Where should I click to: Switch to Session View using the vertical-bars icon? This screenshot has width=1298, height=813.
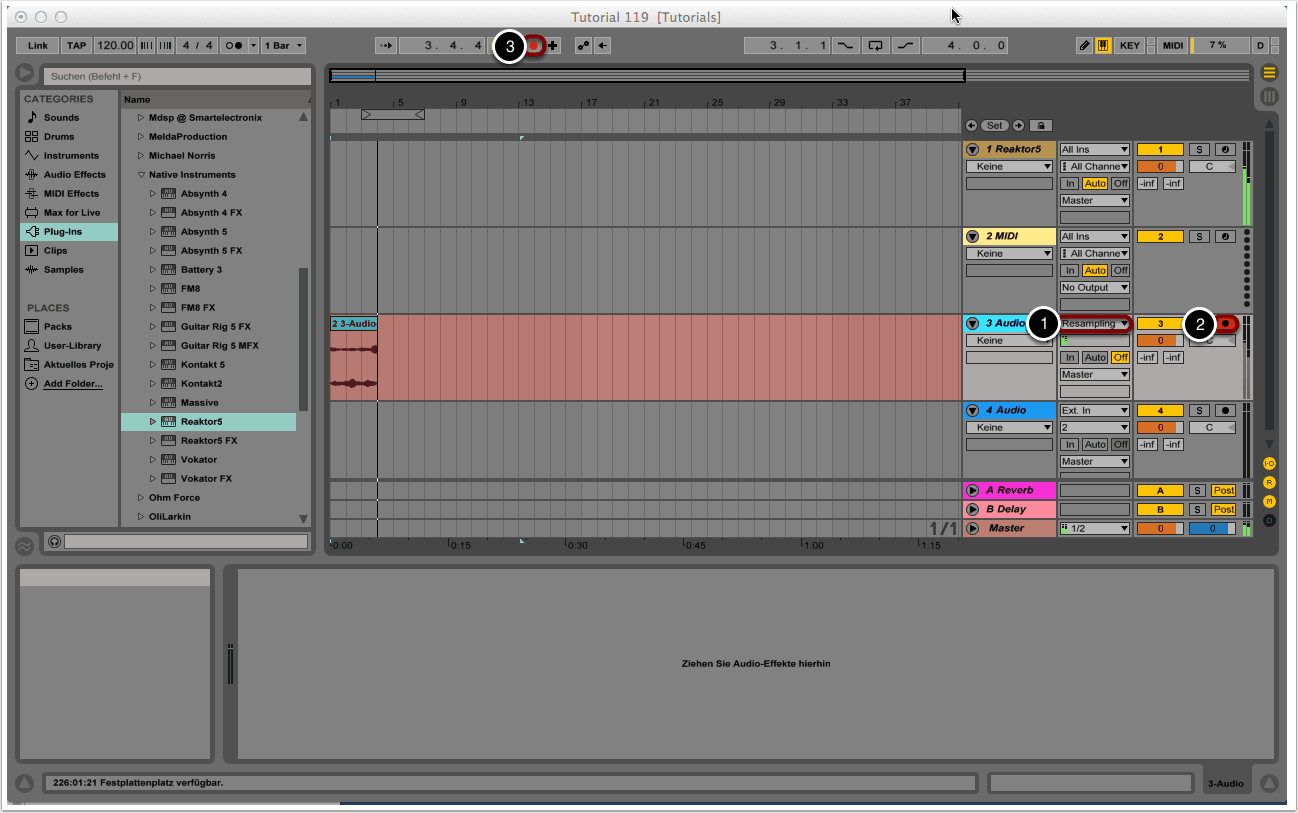[x=1269, y=97]
